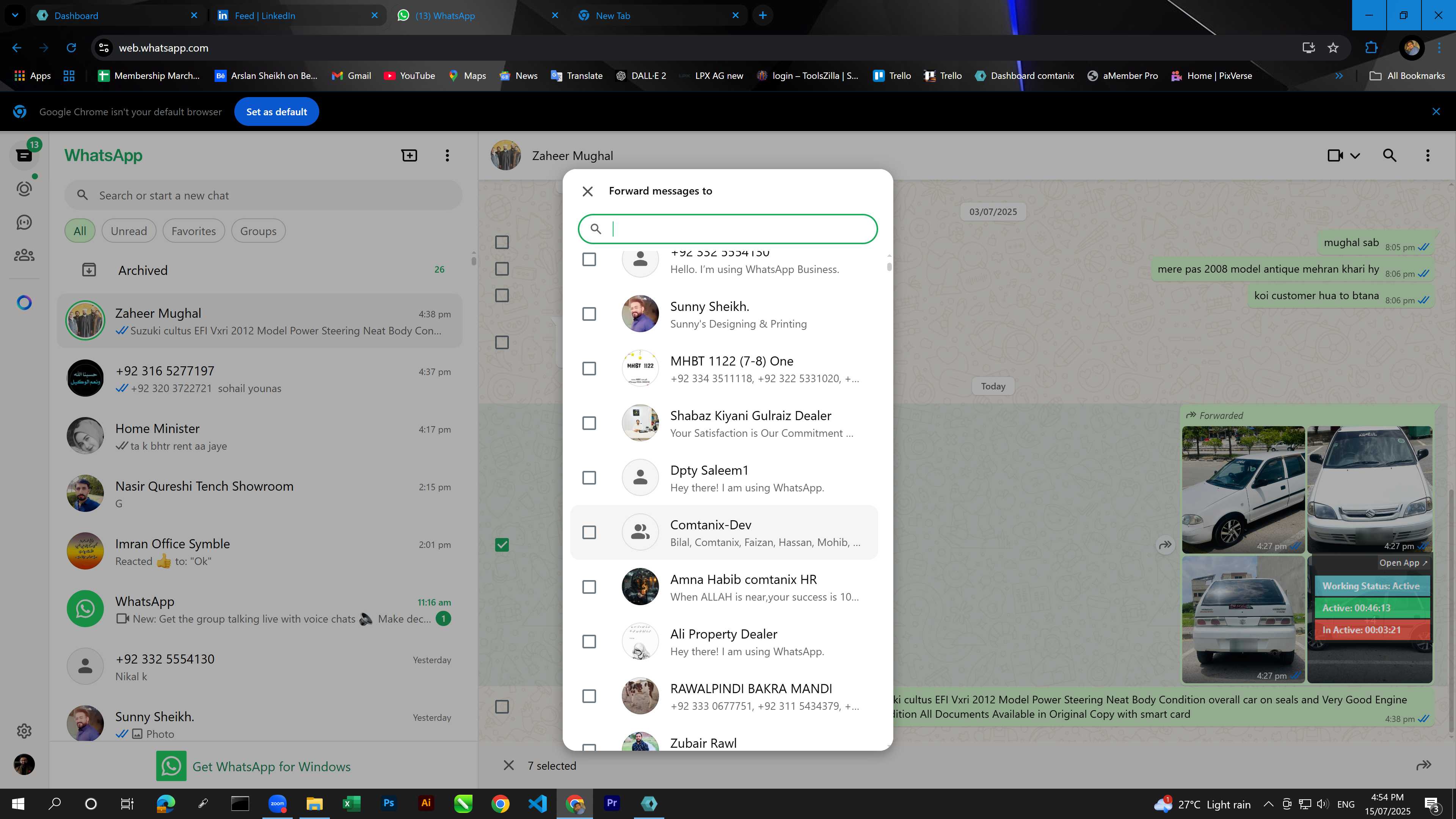Open your profile picture in sidebar

(x=24, y=765)
